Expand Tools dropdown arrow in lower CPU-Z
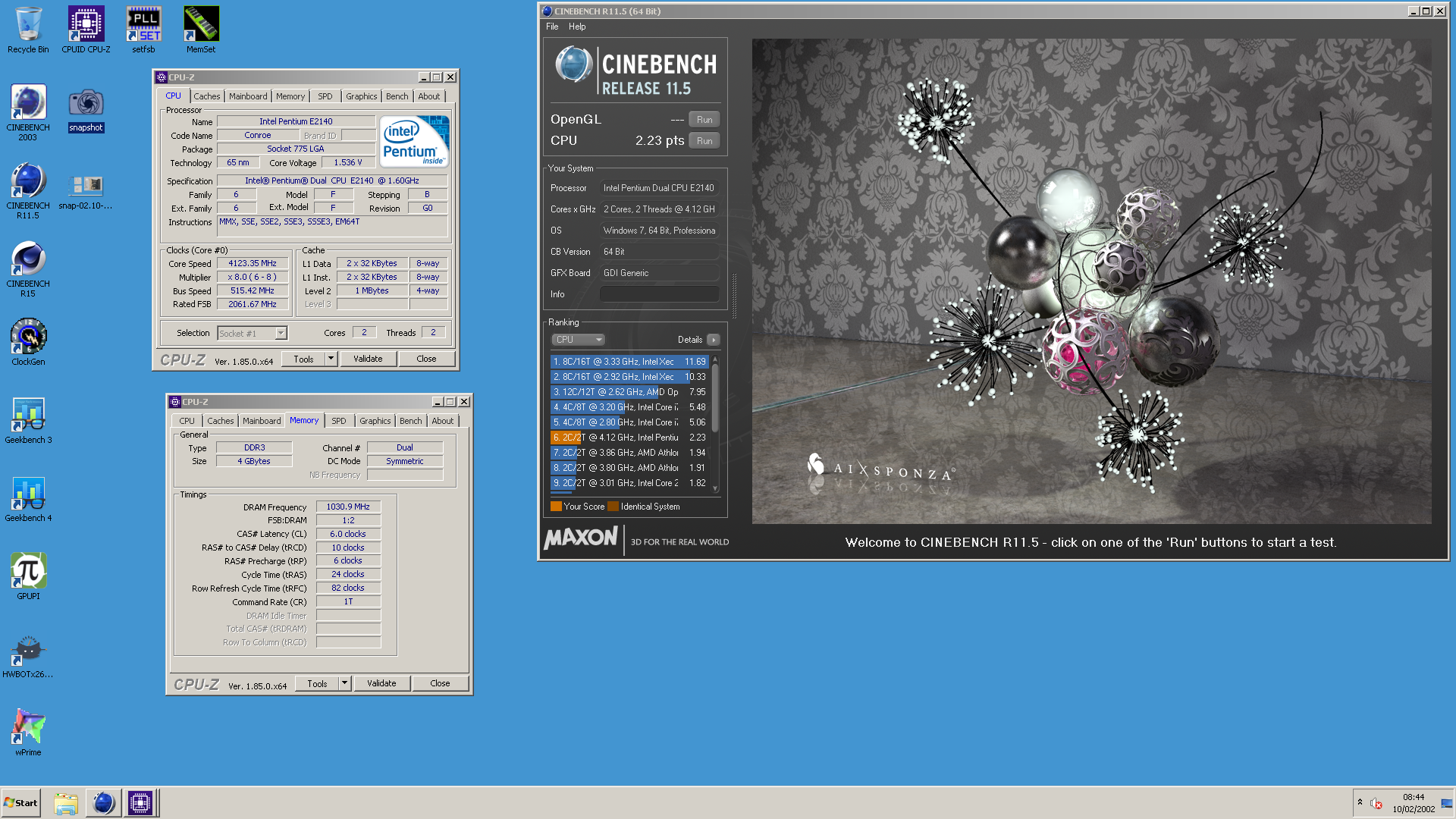1456x819 pixels. tap(344, 683)
